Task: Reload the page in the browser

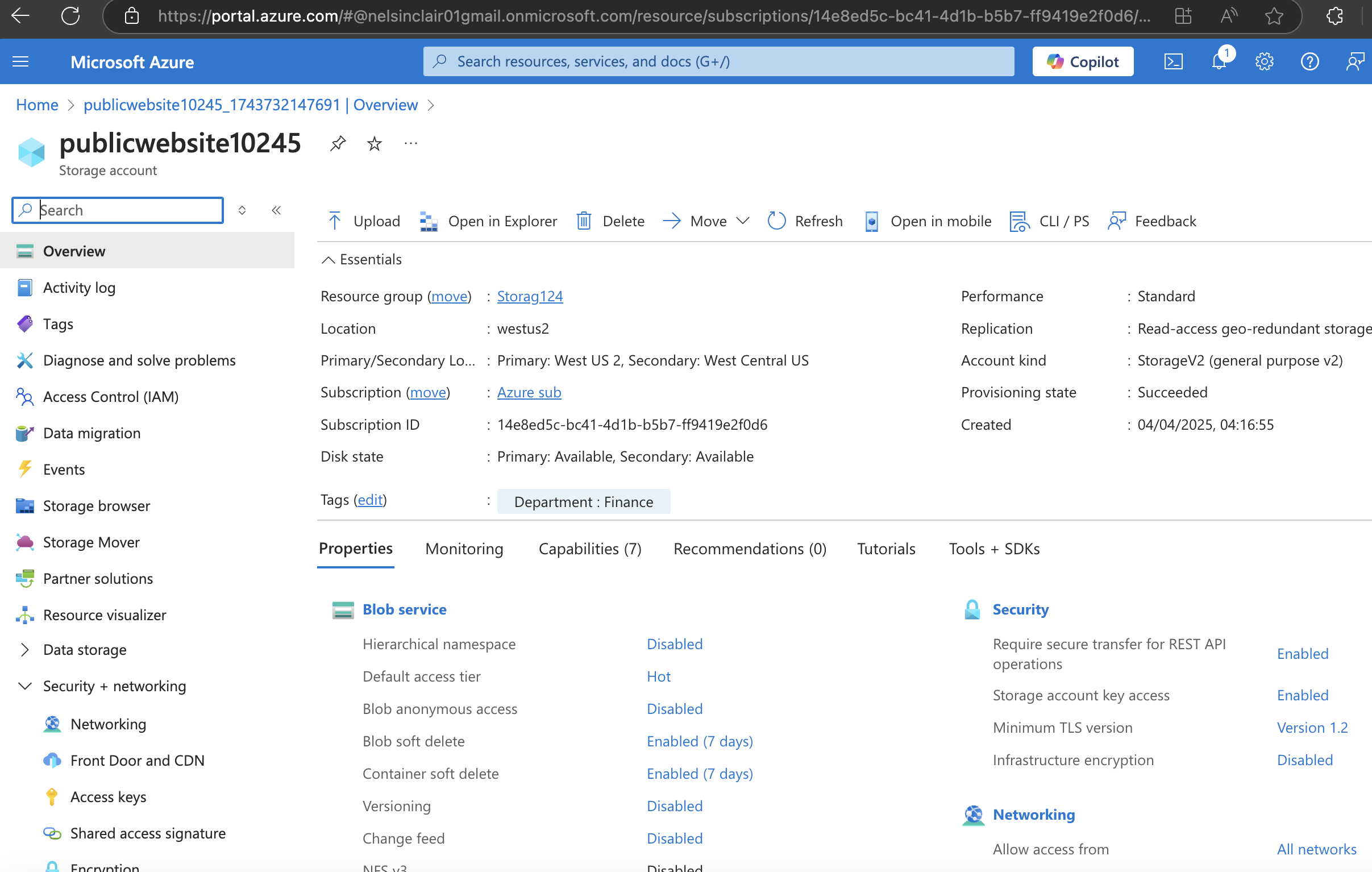Action: [x=70, y=16]
